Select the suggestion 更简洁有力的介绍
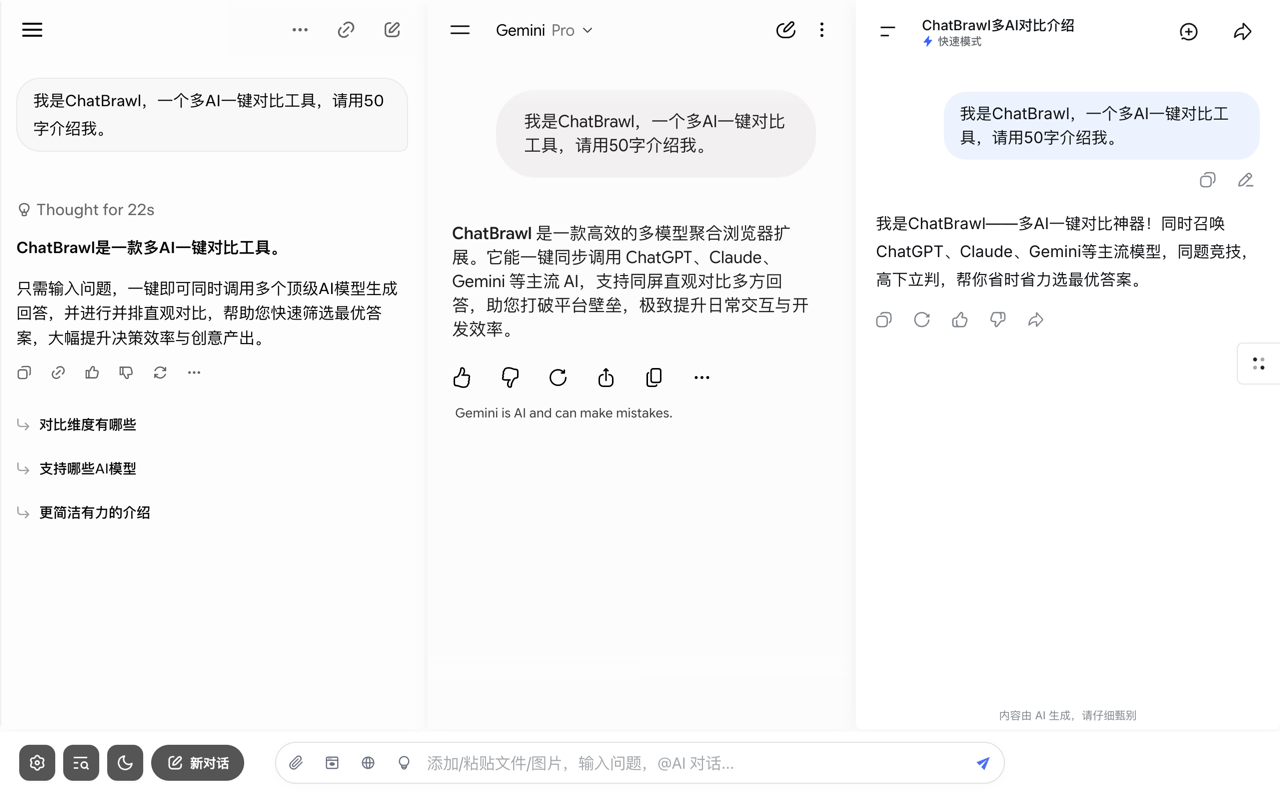This screenshot has width=1280, height=800. point(94,513)
